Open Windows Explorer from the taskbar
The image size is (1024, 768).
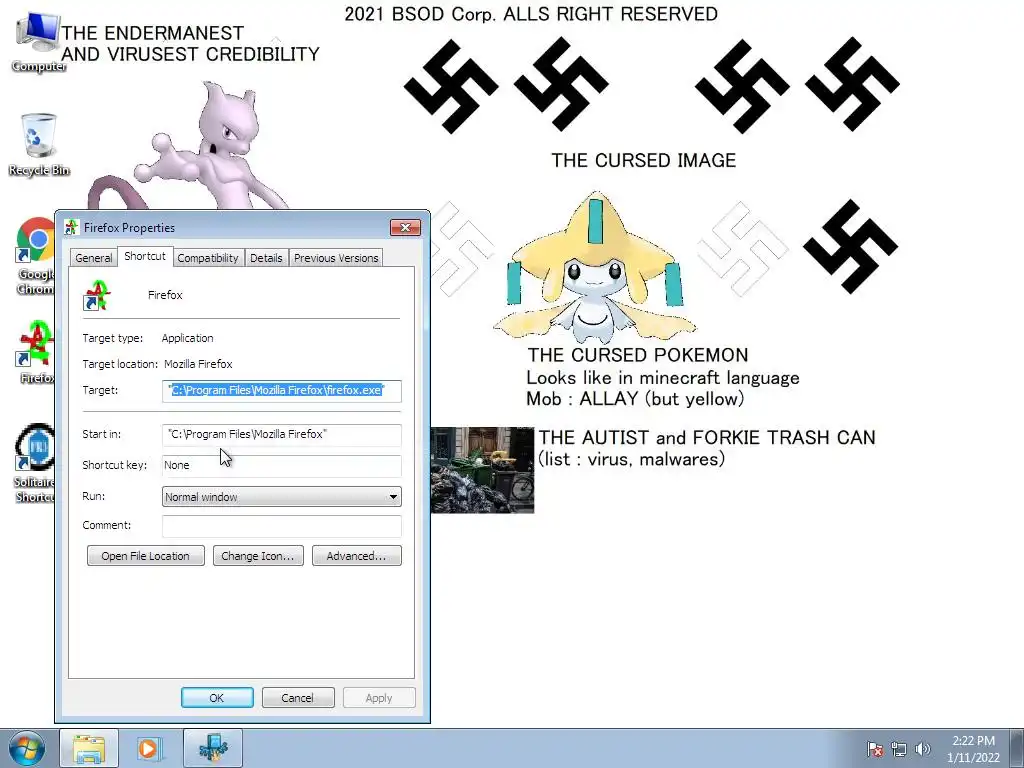point(89,748)
